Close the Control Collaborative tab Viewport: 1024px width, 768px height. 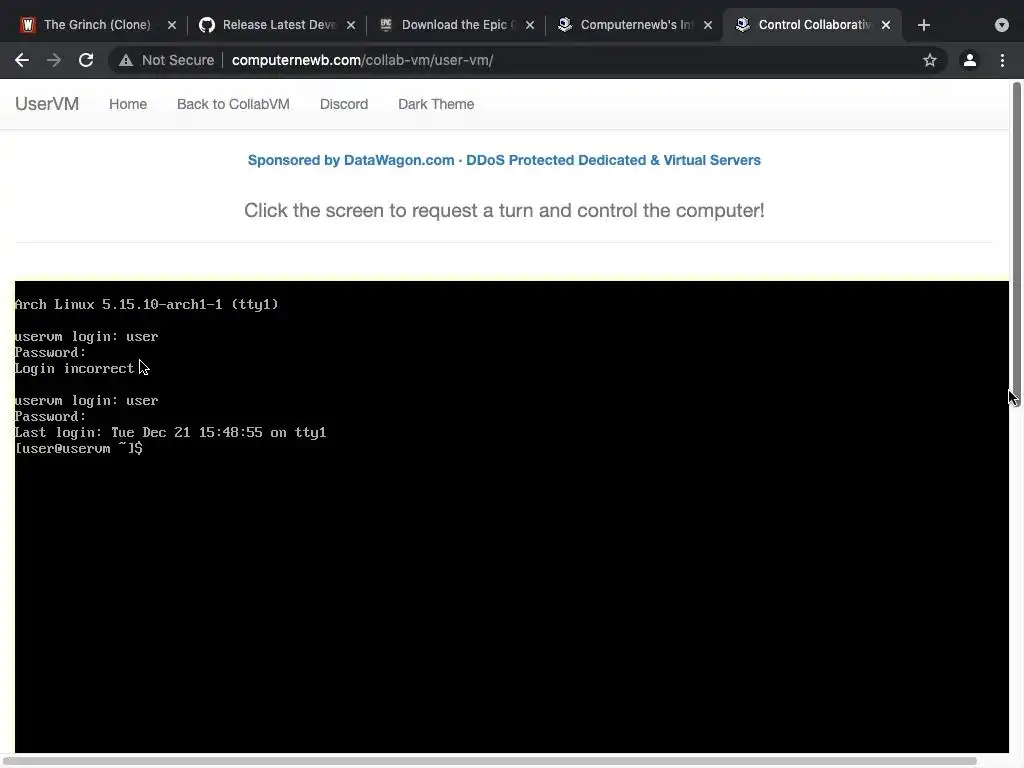886,25
